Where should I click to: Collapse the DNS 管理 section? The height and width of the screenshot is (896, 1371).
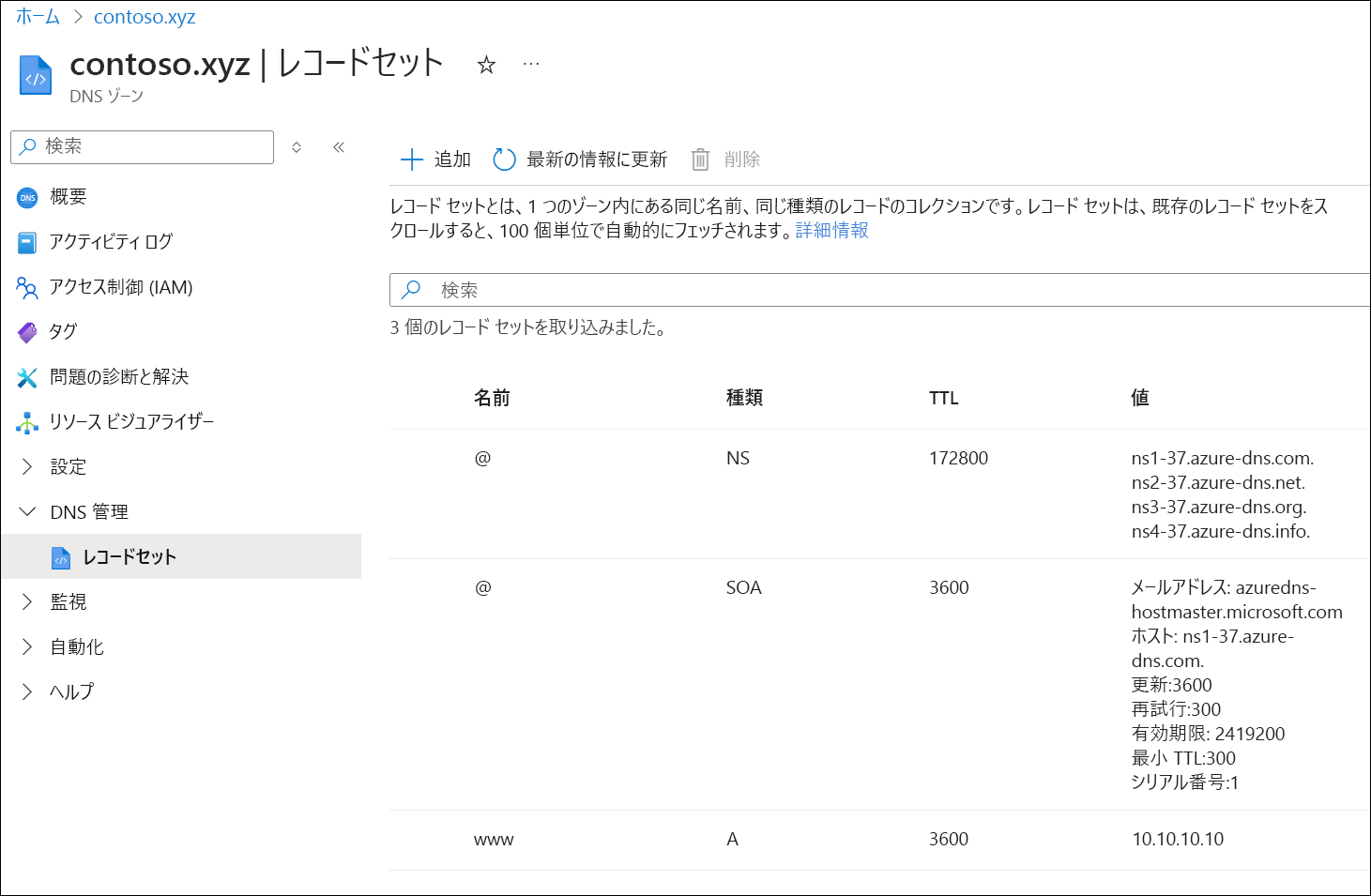pos(27,512)
